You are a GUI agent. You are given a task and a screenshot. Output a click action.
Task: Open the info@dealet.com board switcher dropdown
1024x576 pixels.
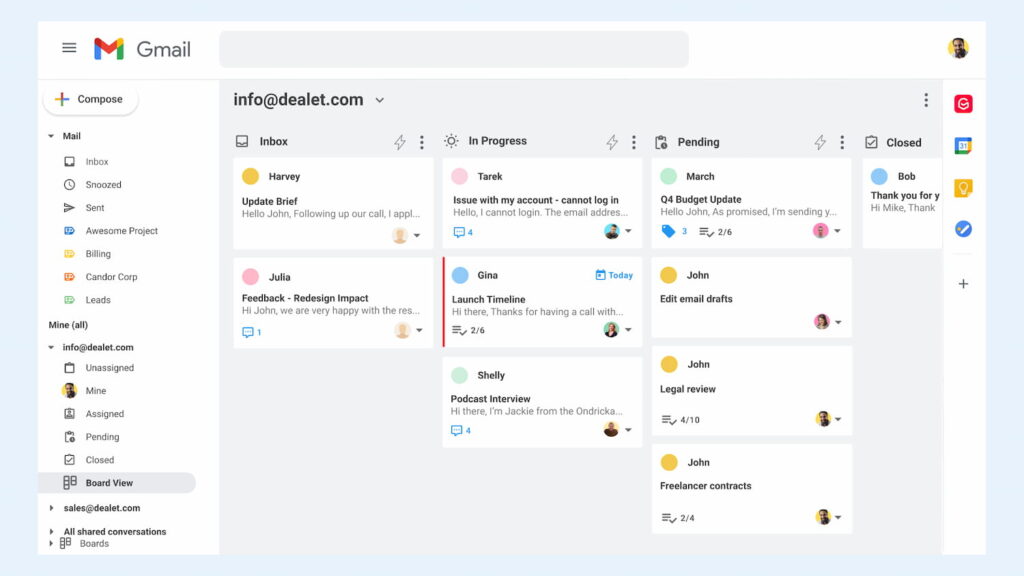tap(379, 100)
